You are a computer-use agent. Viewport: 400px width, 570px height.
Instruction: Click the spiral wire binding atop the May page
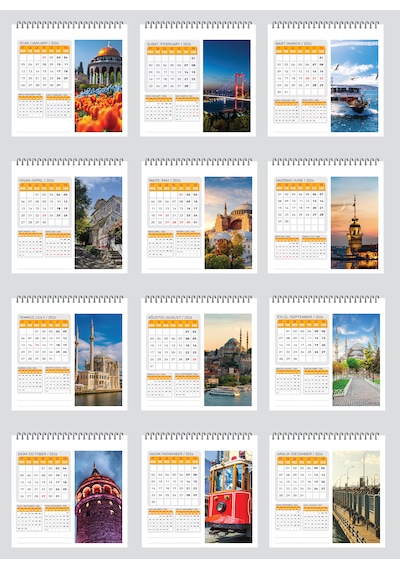198,162
